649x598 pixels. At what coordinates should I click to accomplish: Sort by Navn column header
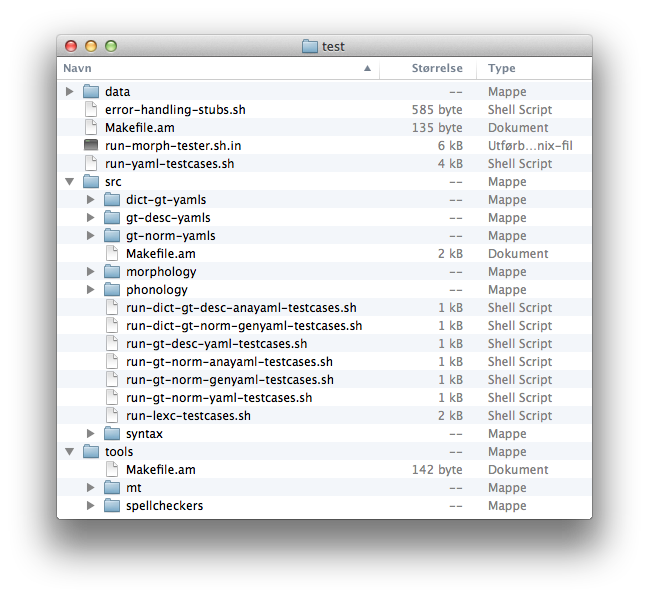click(x=200, y=68)
